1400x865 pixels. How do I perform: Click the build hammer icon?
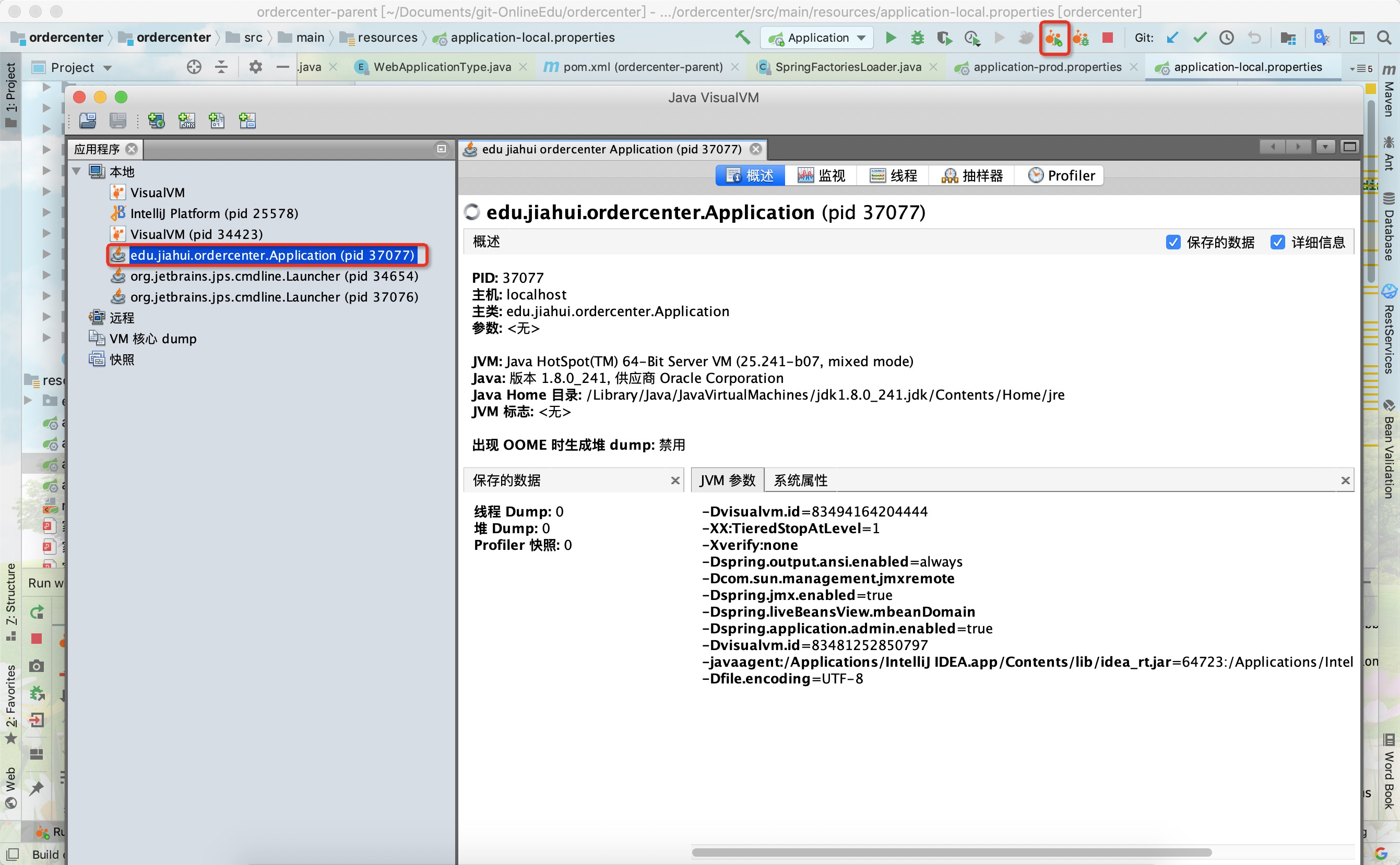(x=742, y=38)
